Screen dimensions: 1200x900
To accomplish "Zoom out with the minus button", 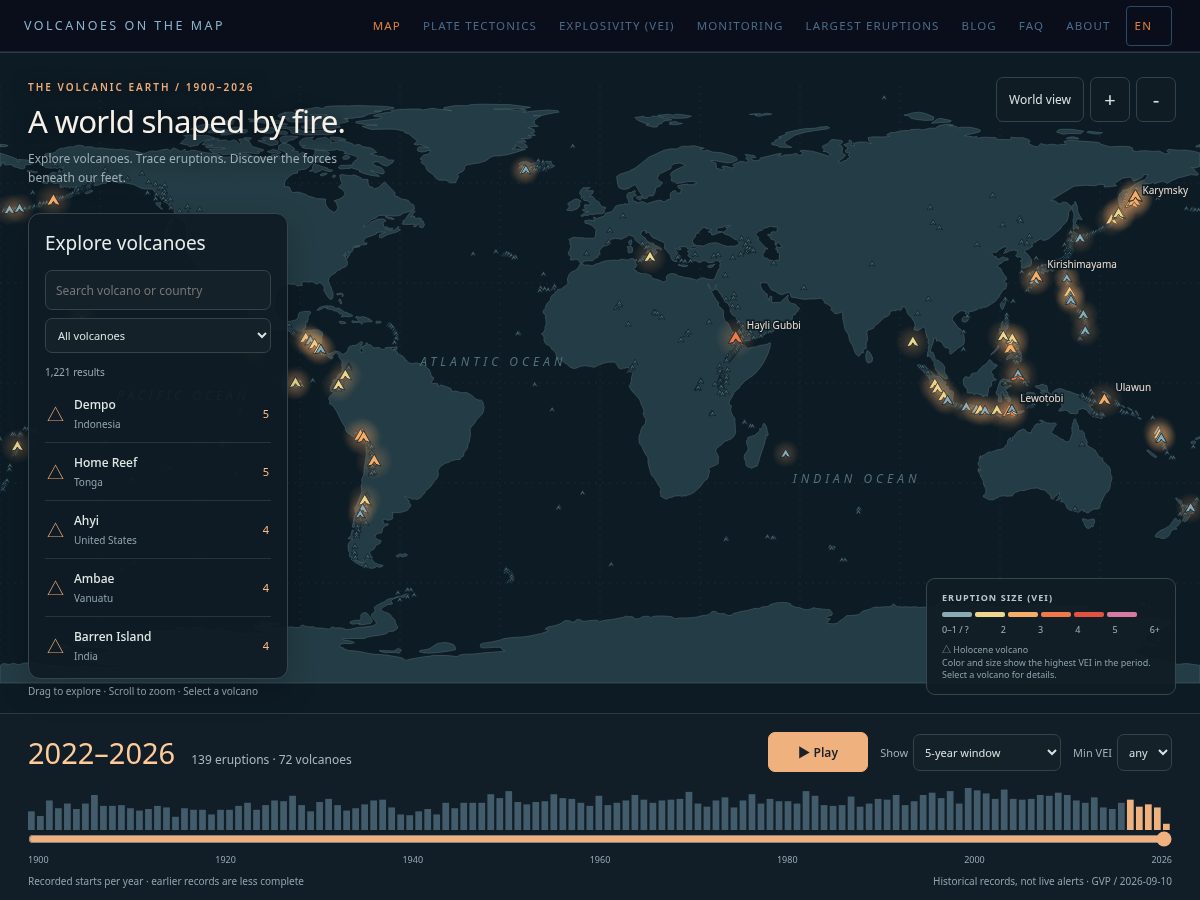I will click(x=1156, y=100).
